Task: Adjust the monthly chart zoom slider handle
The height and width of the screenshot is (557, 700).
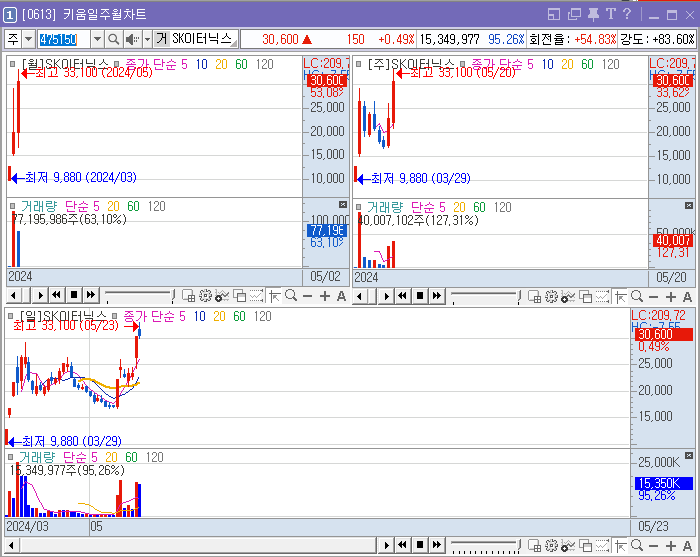Action: pyautogui.click(x=173, y=295)
